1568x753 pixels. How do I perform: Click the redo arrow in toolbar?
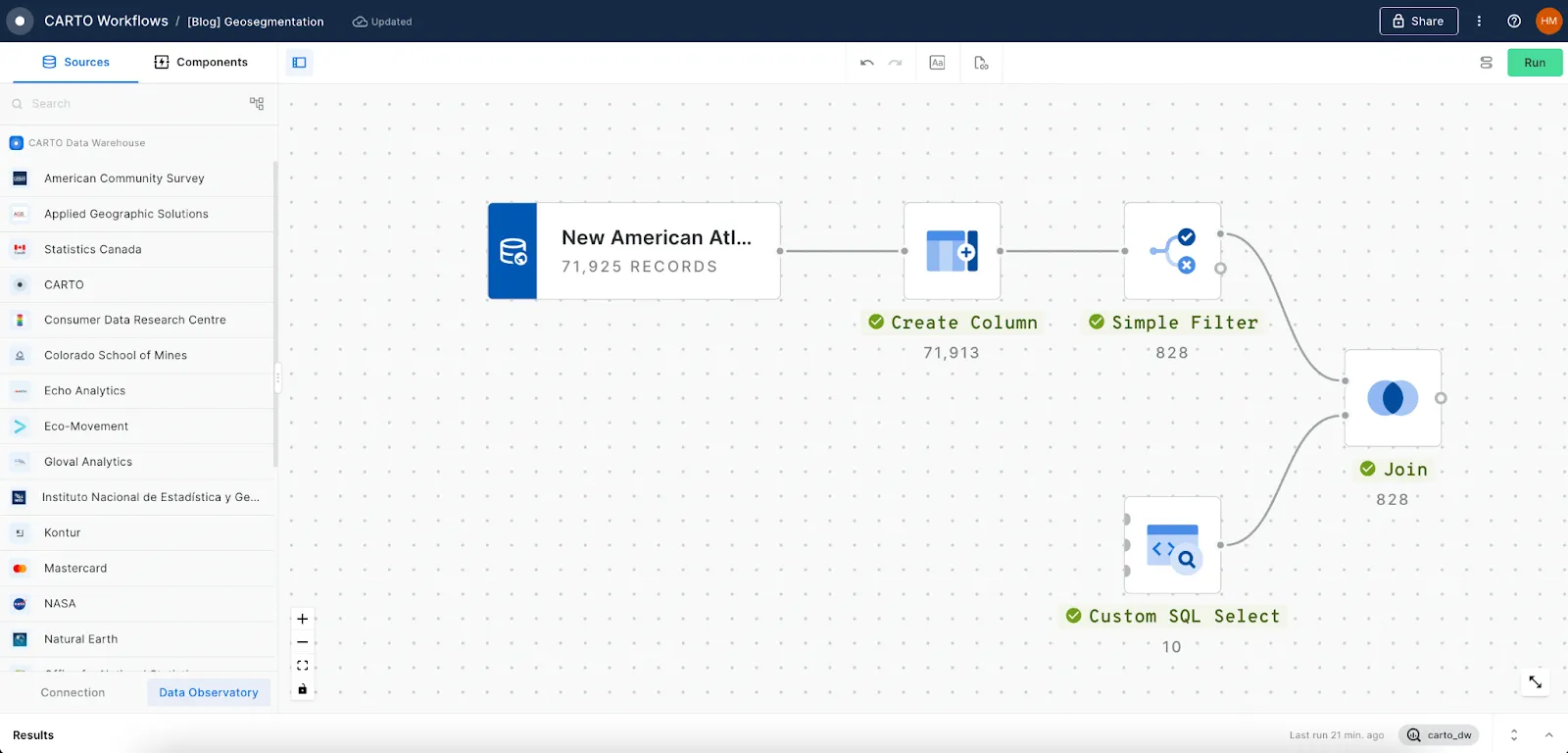tap(895, 63)
